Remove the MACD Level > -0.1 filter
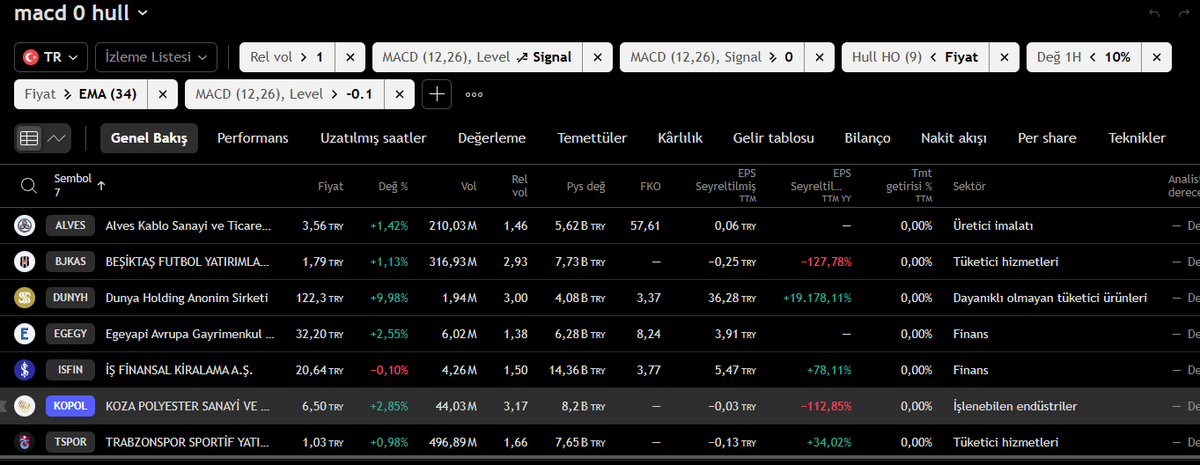The height and width of the screenshot is (465, 1200). [x=399, y=94]
